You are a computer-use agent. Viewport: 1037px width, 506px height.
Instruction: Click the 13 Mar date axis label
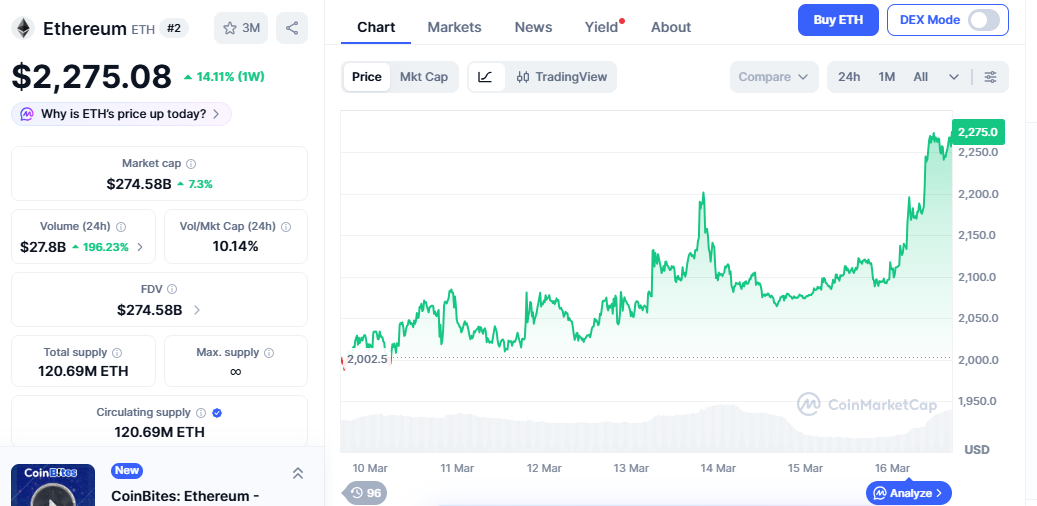[x=631, y=468]
